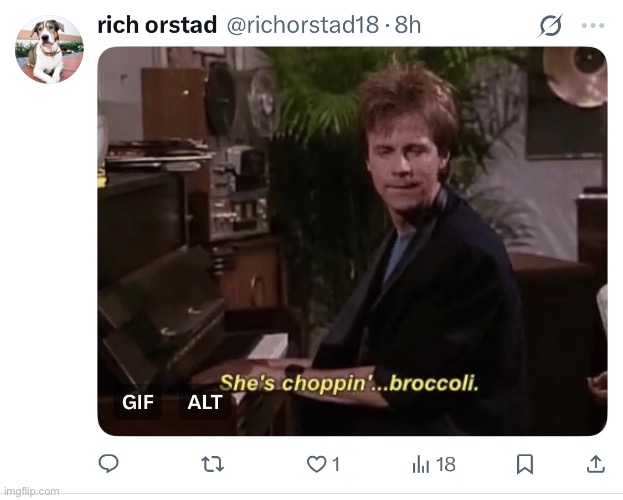Screen dimensions: 623x500
Task: Click the view count number 18
Action: click(446, 464)
